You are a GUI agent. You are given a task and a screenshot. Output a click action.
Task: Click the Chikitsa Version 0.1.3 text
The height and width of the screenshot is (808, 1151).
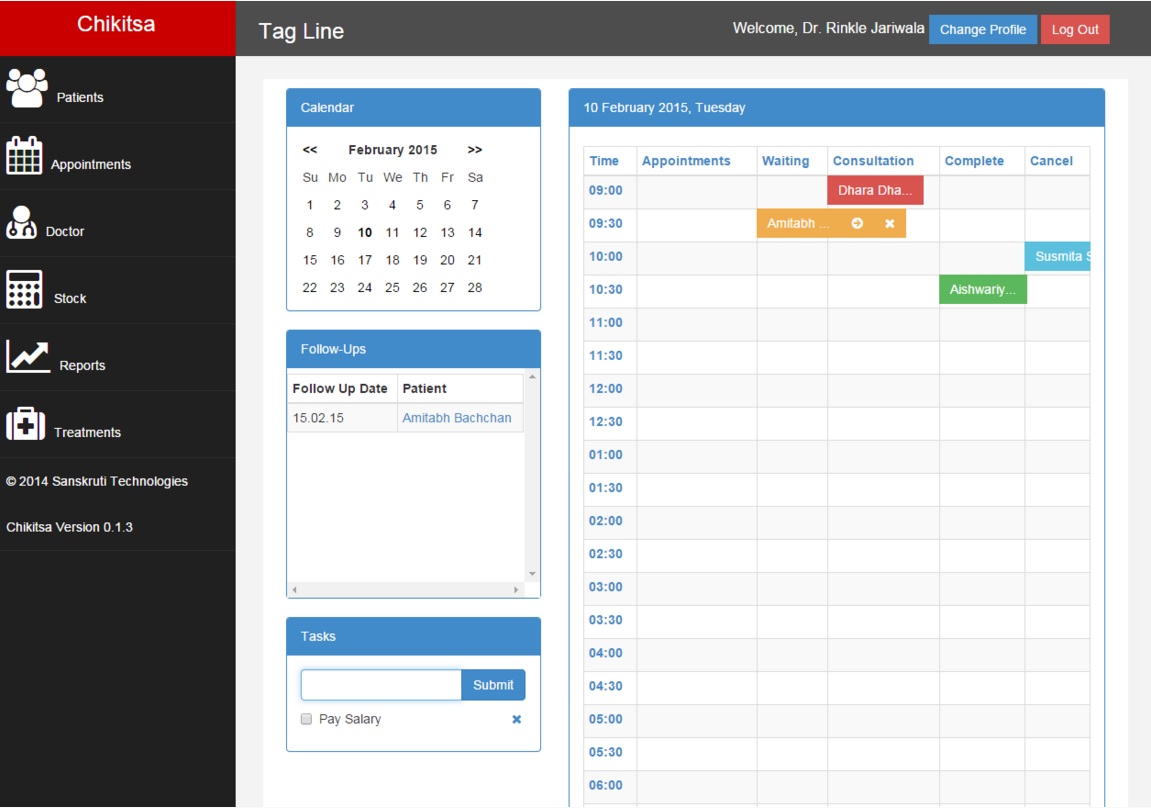coord(70,527)
